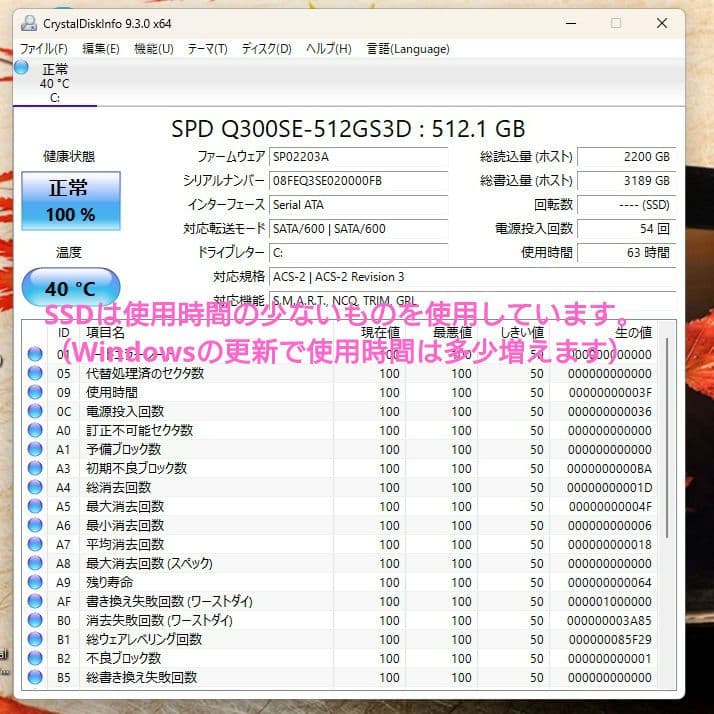714x714 pixels.
Task: Click status icon for 初期不良ブロック数 row
Action: 35,468
